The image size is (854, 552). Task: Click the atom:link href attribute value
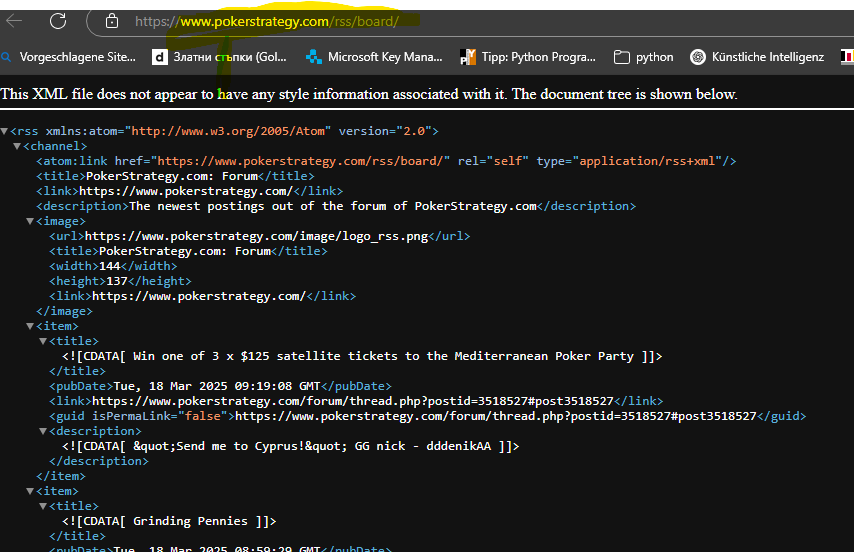pyautogui.click(x=301, y=161)
